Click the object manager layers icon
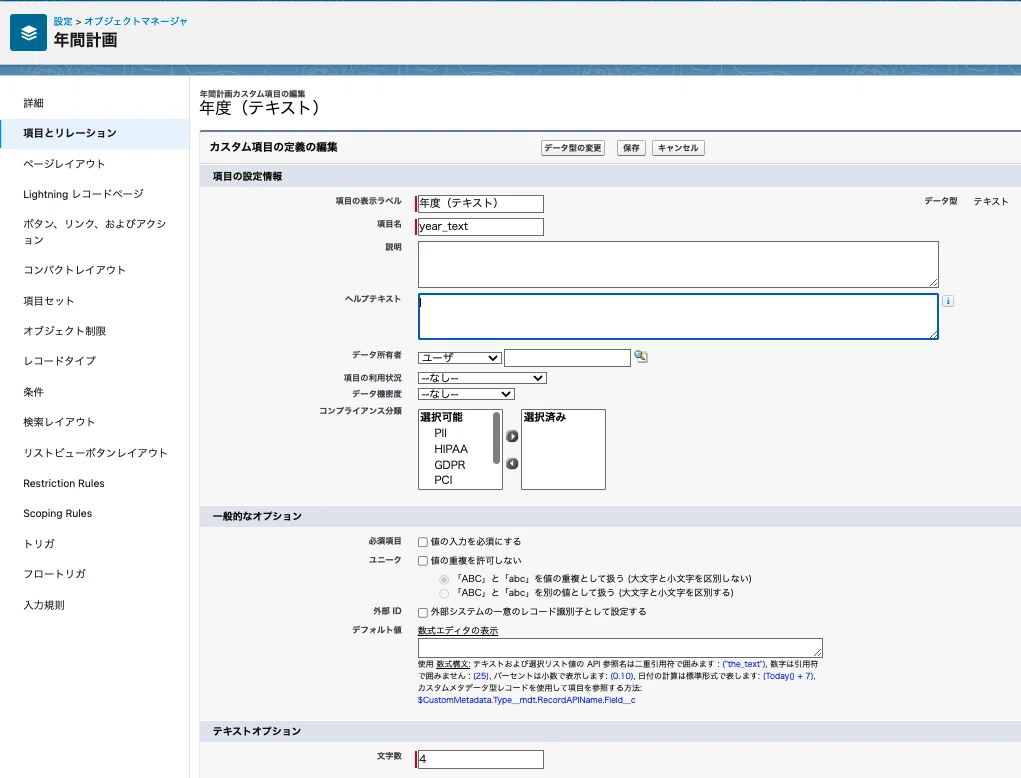Screen dimensions: 1021x778 pyautogui.click(x=29, y=33)
